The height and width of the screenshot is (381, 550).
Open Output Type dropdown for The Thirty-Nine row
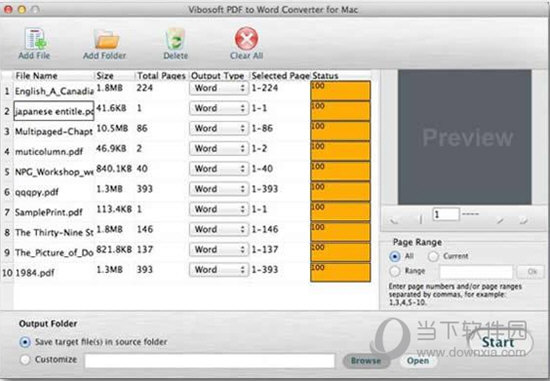pyautogui.click(x=219, y=229)
